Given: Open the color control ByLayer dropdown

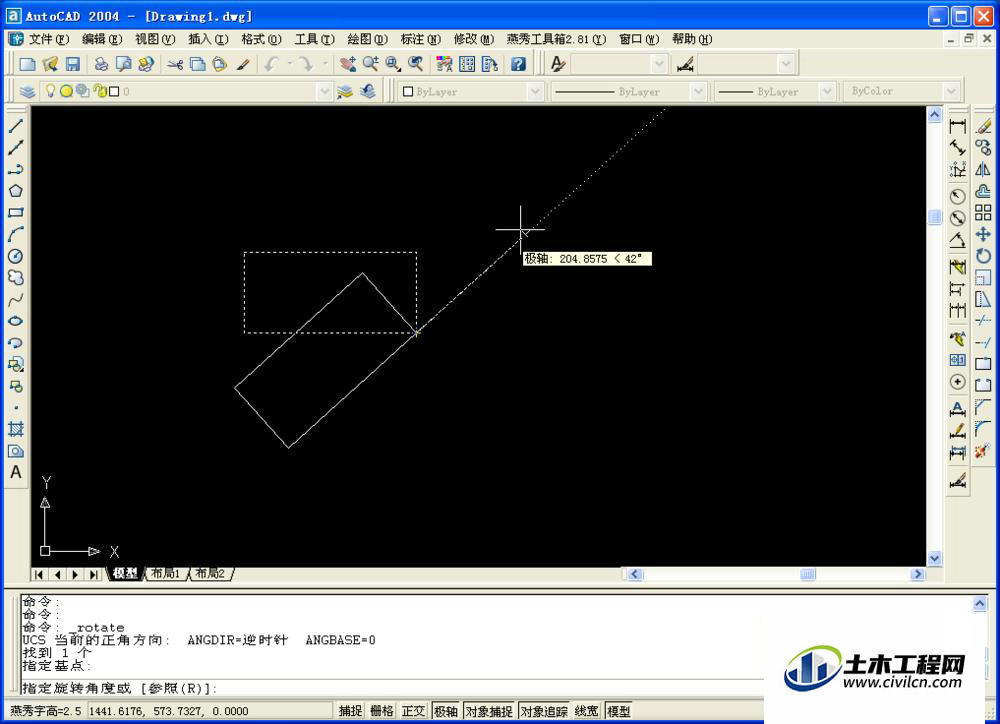Looking at the screenshot, I should tap(535, 91).
